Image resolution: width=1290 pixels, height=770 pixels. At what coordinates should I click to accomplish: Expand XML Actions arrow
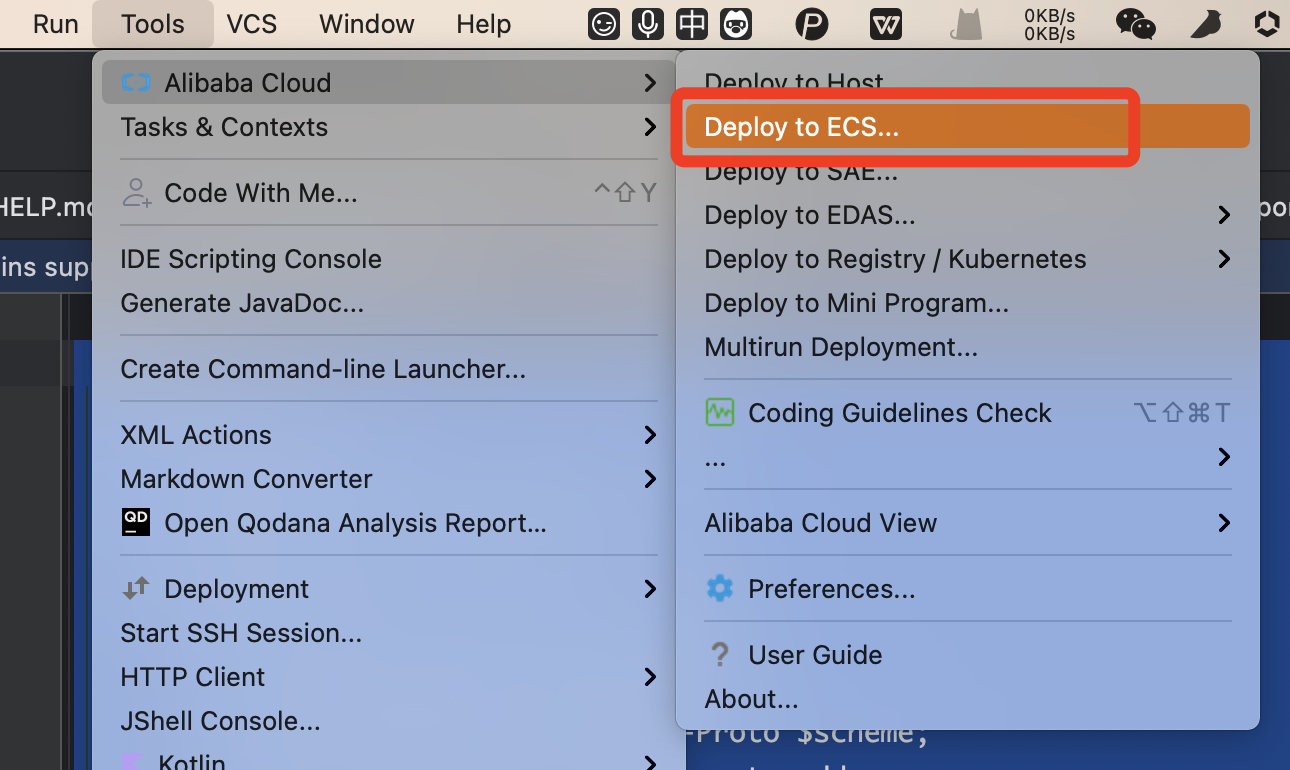[650, 435]
